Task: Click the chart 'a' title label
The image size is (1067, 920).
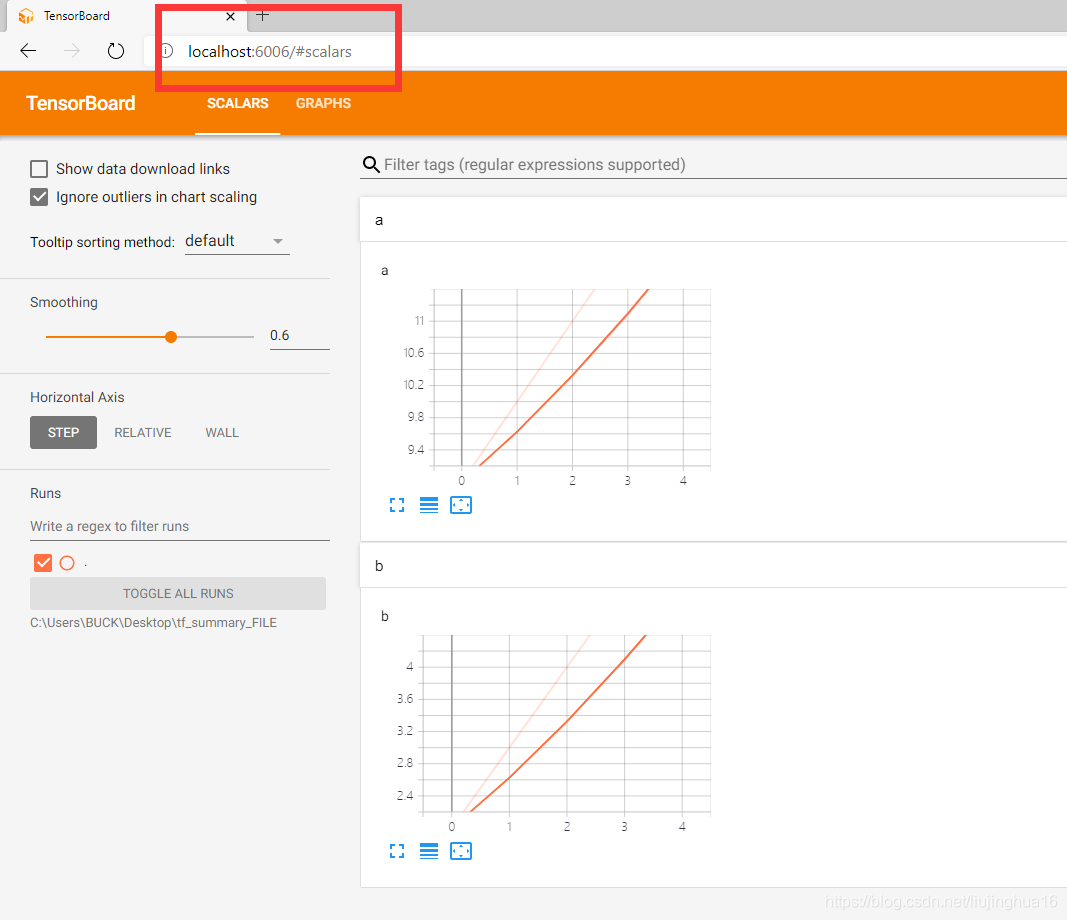Action: pyautogui.click(x=384, y=271)
